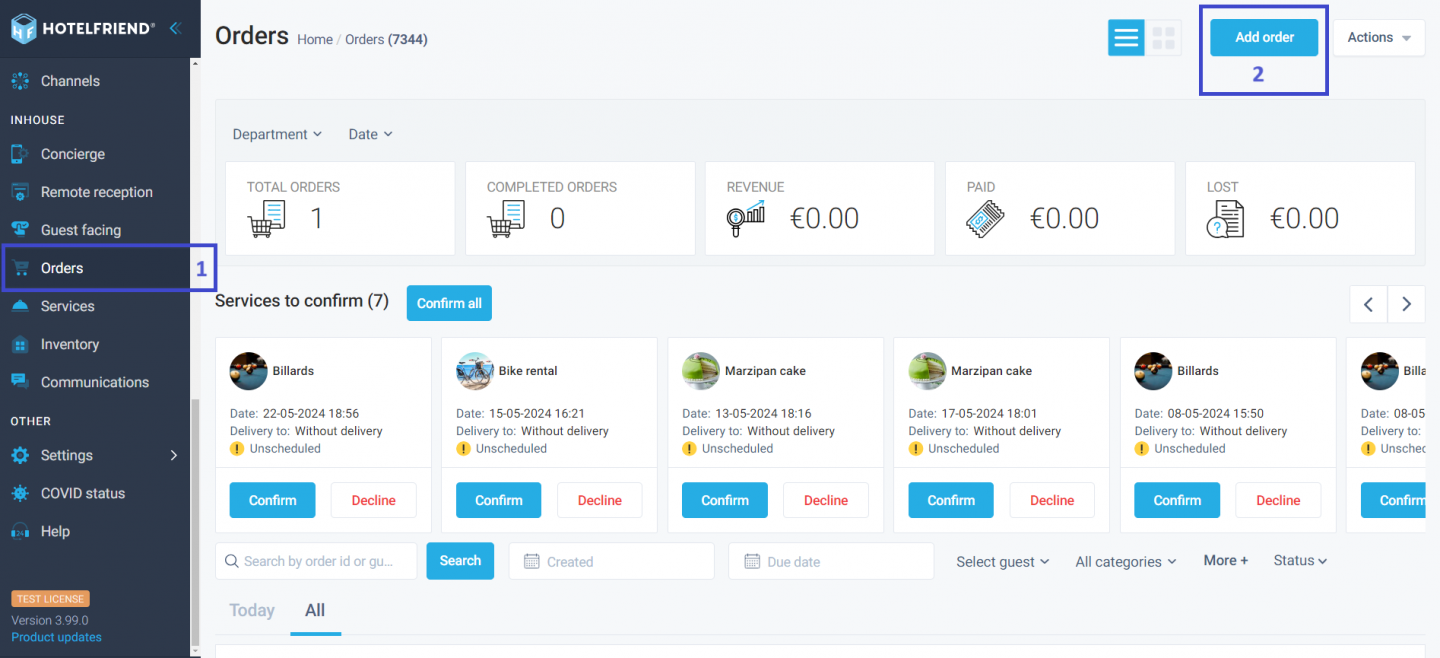The width and height of the screenshot is (1440, 658).
Task: Open the Status dropdown
Action: click(x=1300, y=561)
